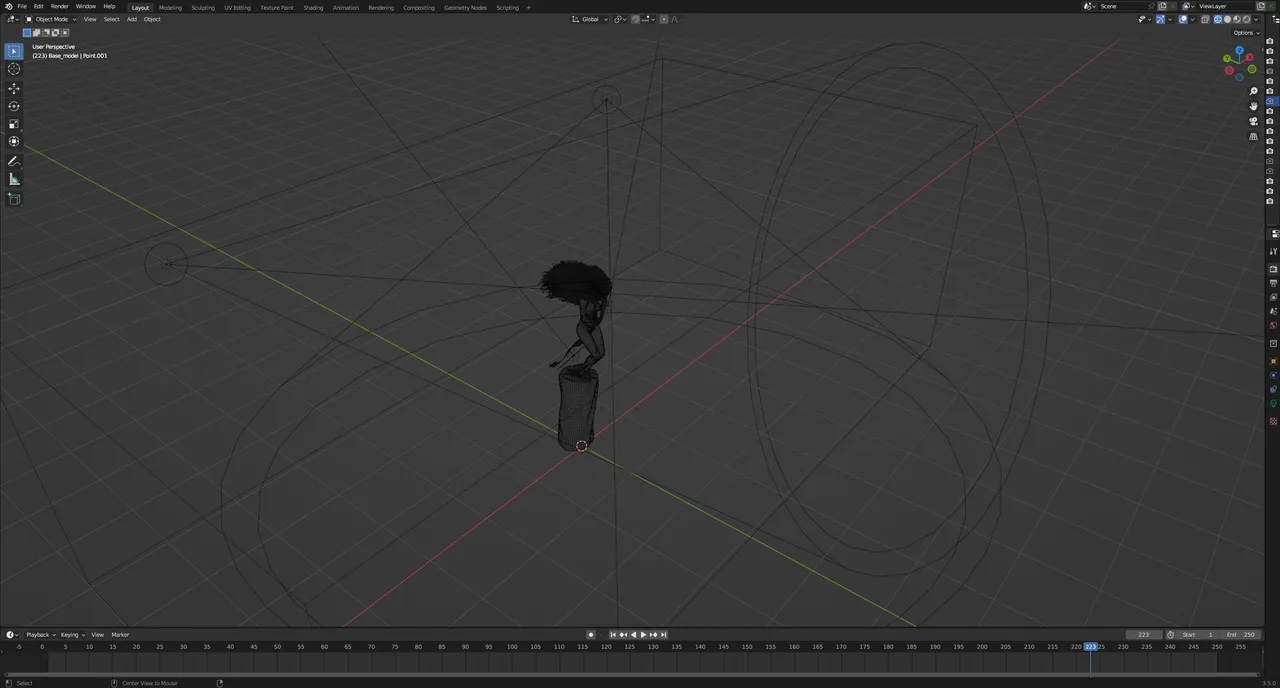Set selection mode to new selection
The width and height of the screenshot is (1280, 688).
(x=27, y=32)
